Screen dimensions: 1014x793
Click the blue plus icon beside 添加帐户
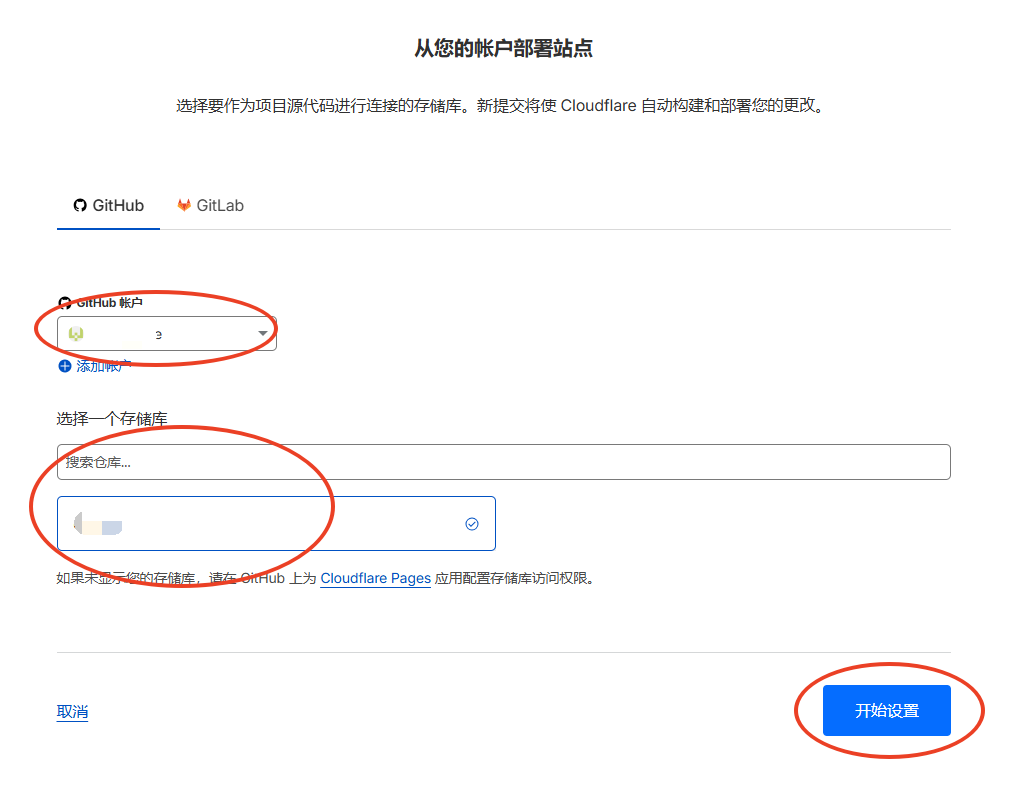click(x=65, y=366)
